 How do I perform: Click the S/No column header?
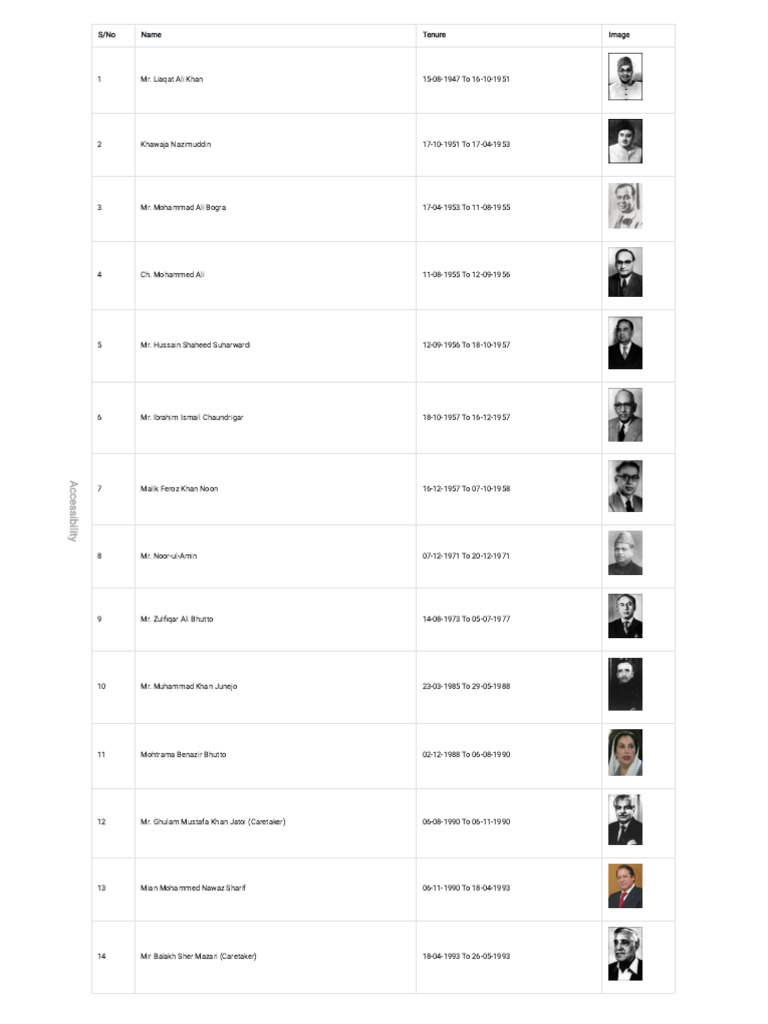pos(106,35)
